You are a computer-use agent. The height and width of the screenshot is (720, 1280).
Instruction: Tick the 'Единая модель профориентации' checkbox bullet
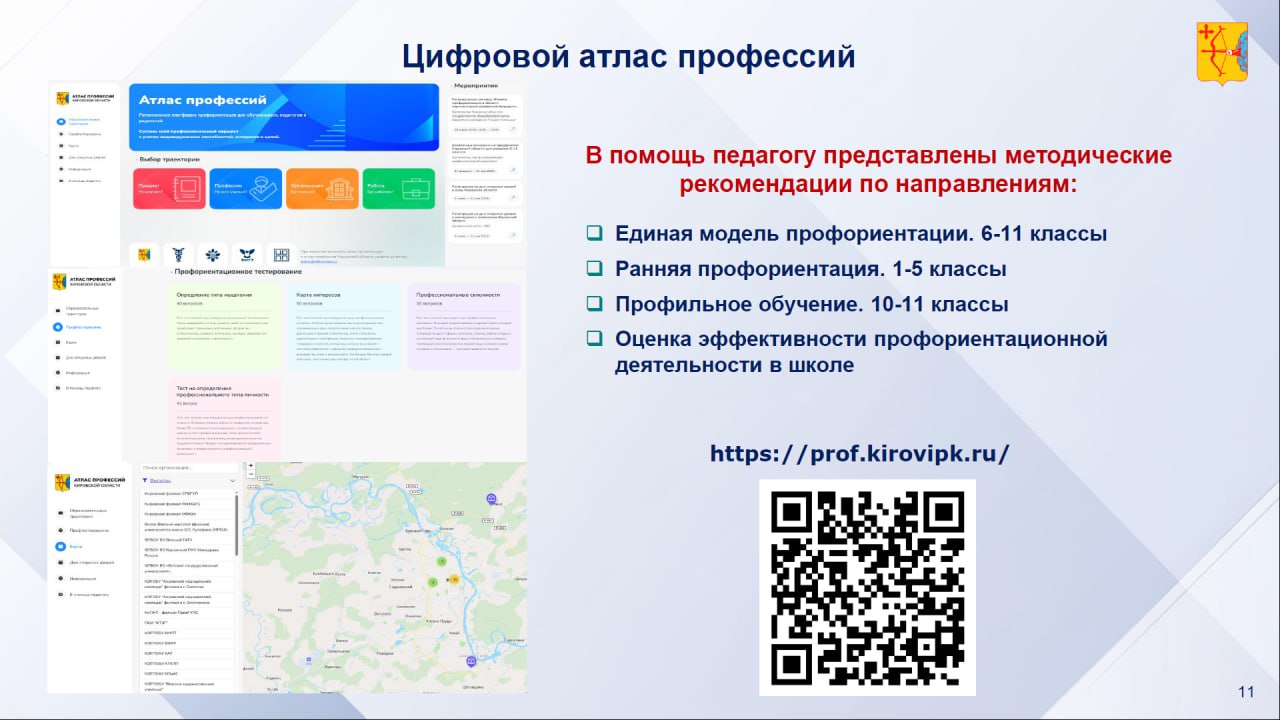tap(595, 234)
